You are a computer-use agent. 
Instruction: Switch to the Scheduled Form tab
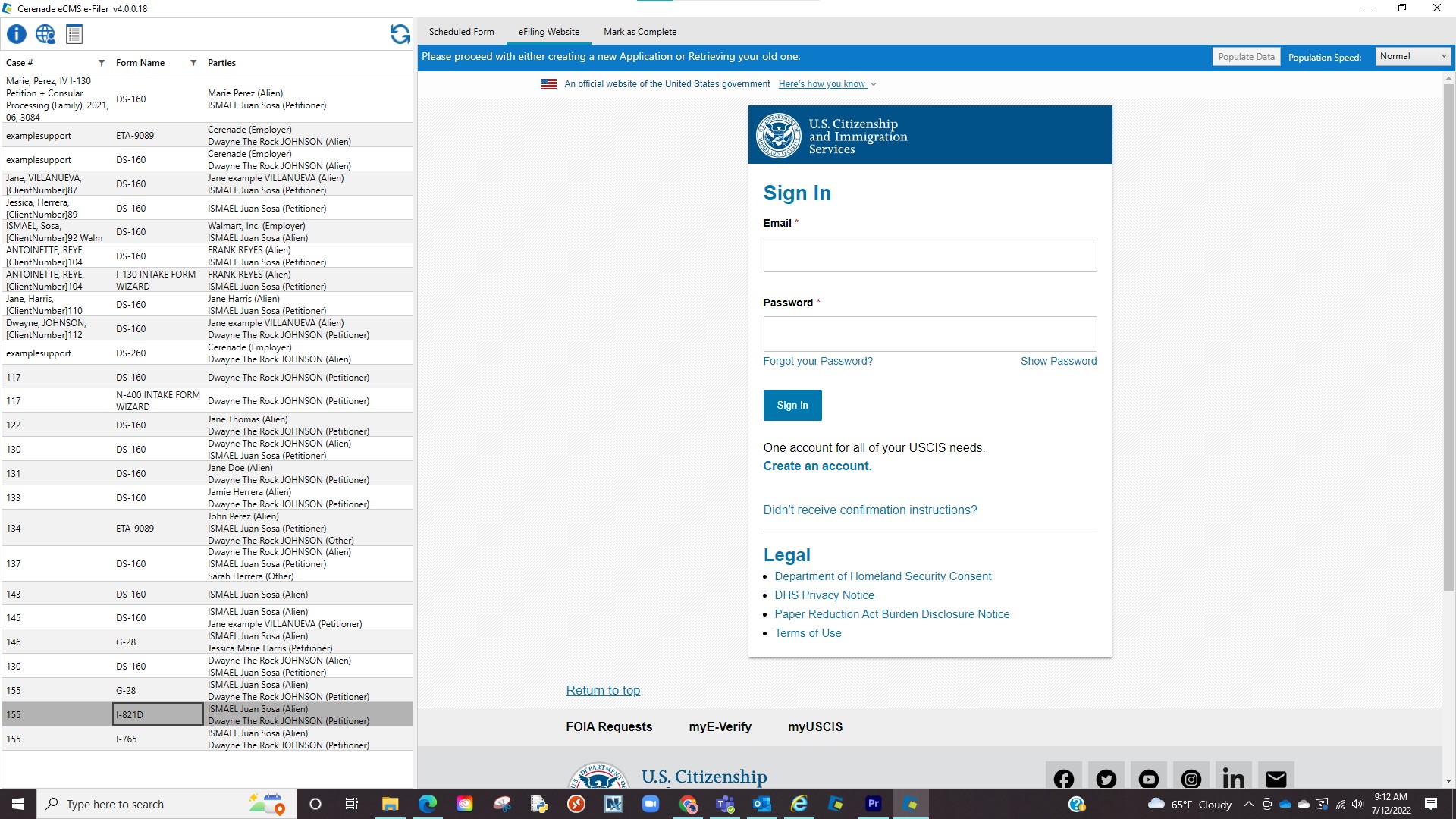click(461, 32)
